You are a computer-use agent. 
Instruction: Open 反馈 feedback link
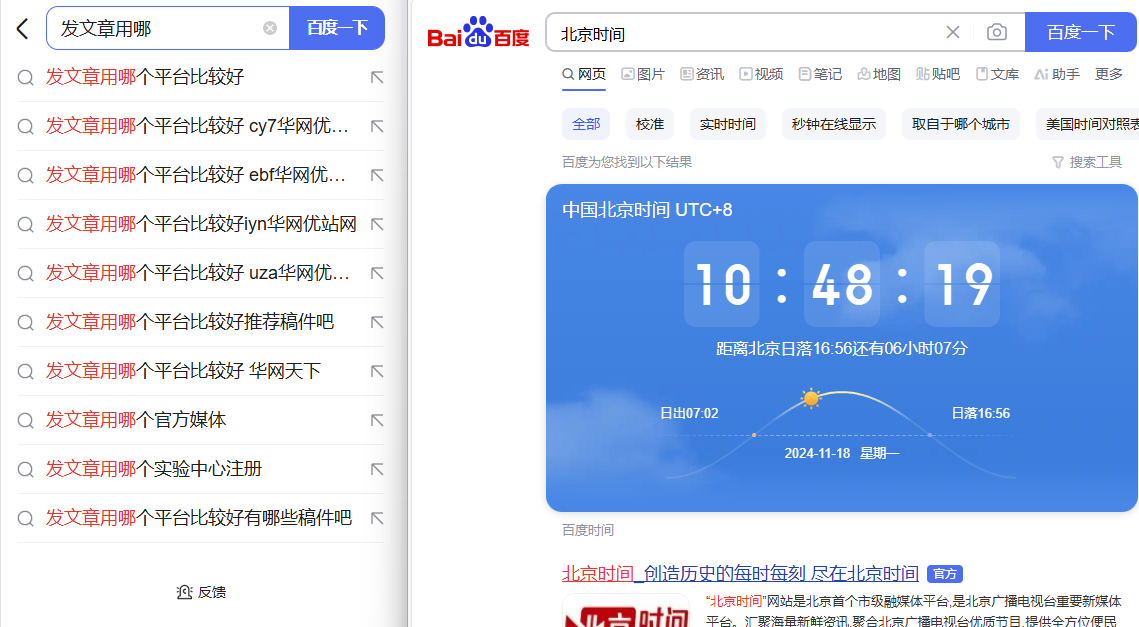click(201, 592)
